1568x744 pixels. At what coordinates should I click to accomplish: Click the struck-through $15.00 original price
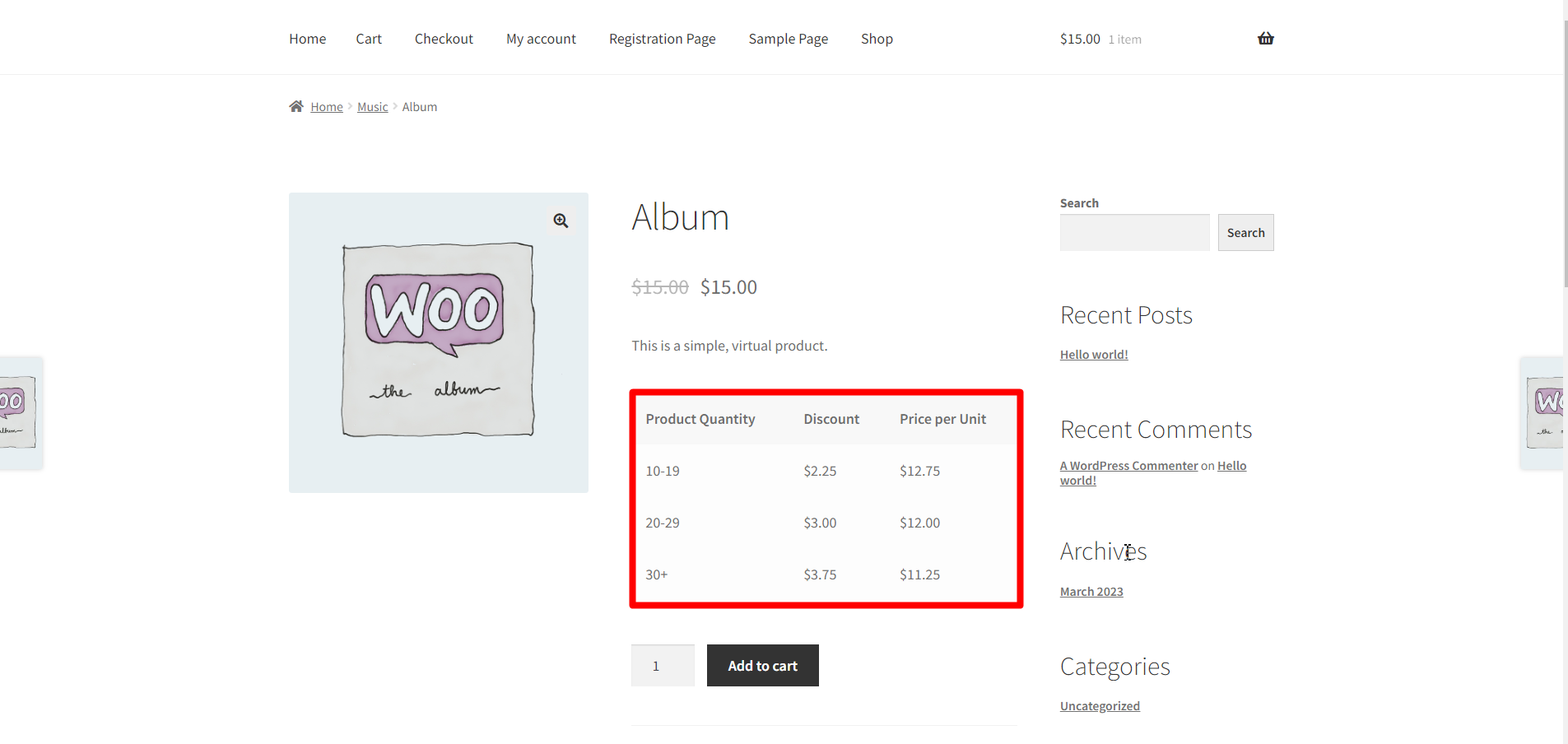660,287
